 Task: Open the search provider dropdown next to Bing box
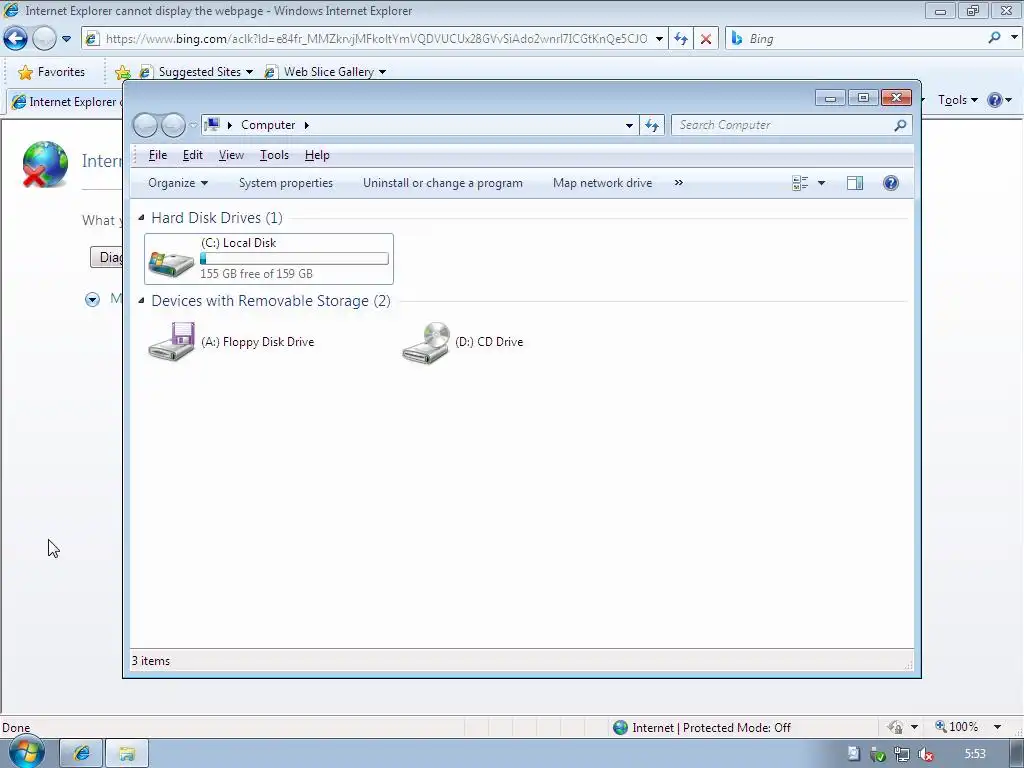(x=1014, y=38)
